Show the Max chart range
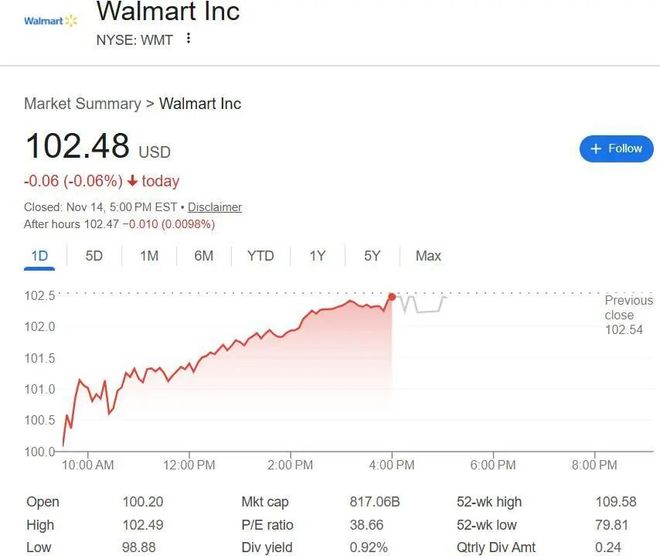Viewport: 660px width, 556px height. [428, 256]
